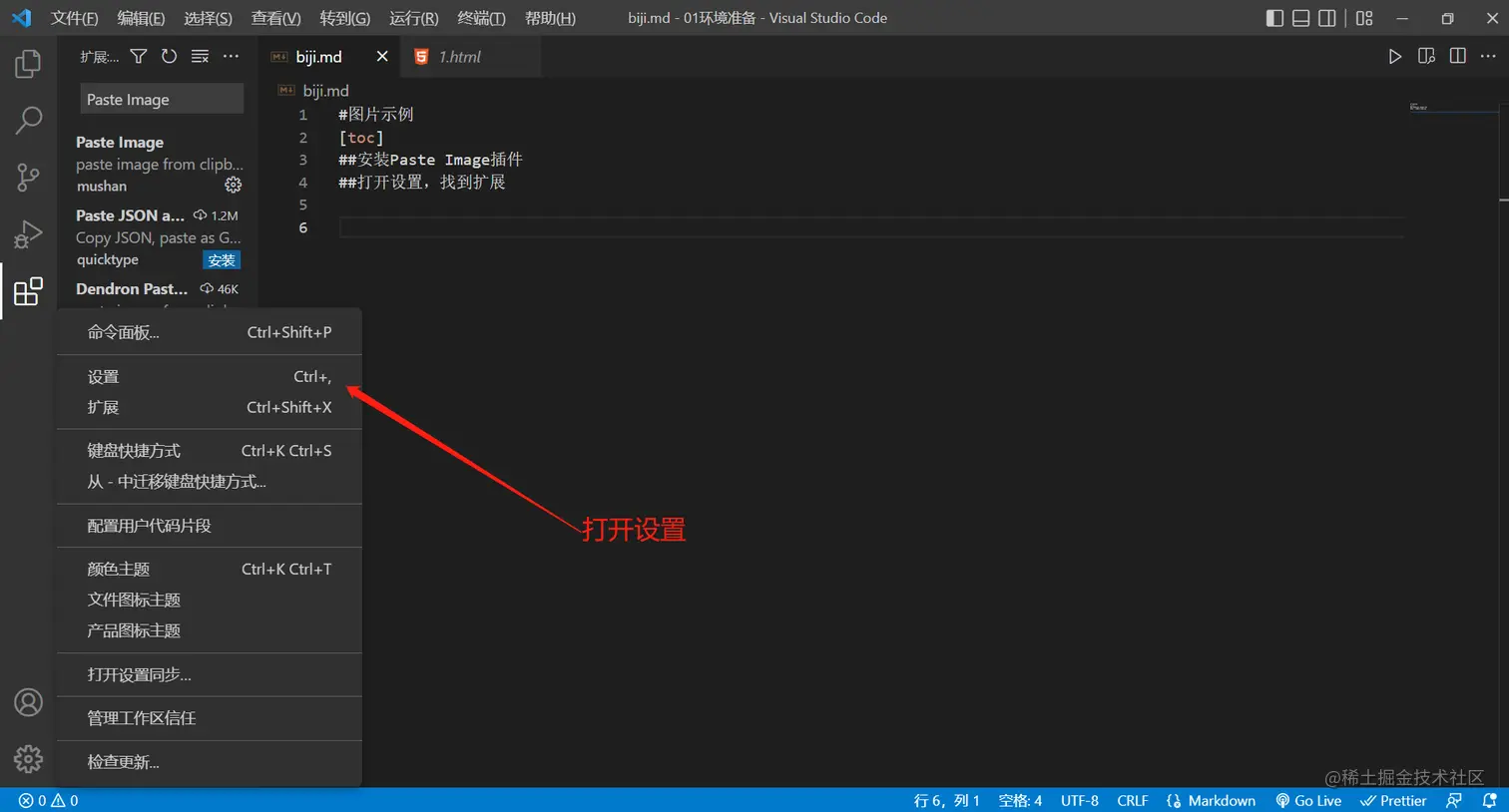Change indentation setting 空格: 4
The width and height of the screenshot is (1509, 812).
(x=1020, y=800)
